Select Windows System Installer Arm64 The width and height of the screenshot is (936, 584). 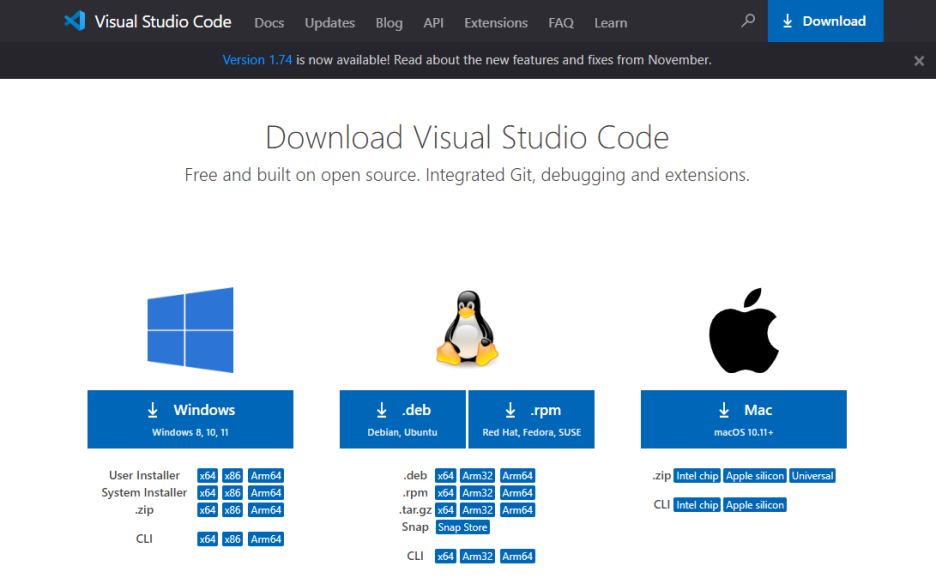click(x=266, y=493)
